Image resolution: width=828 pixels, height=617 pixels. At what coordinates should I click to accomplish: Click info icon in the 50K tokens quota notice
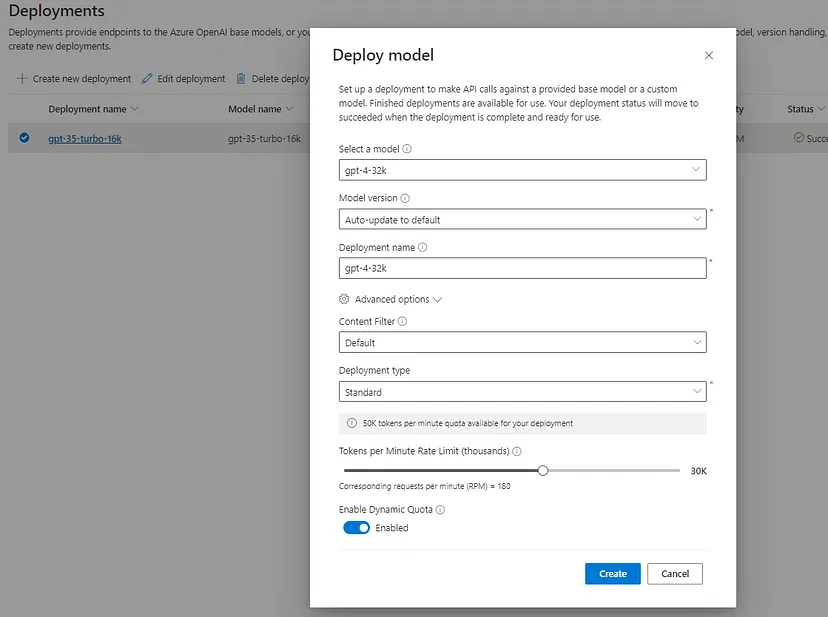tap(352, 423)
